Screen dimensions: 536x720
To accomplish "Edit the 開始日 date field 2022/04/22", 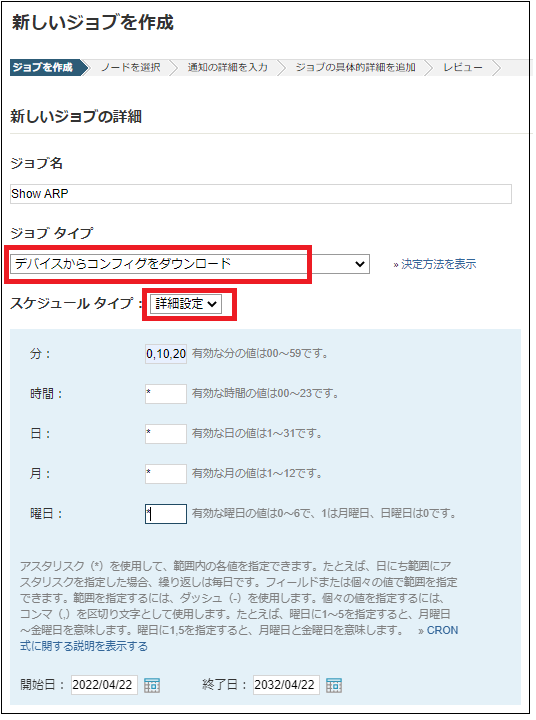I will [x=104, y=685].
